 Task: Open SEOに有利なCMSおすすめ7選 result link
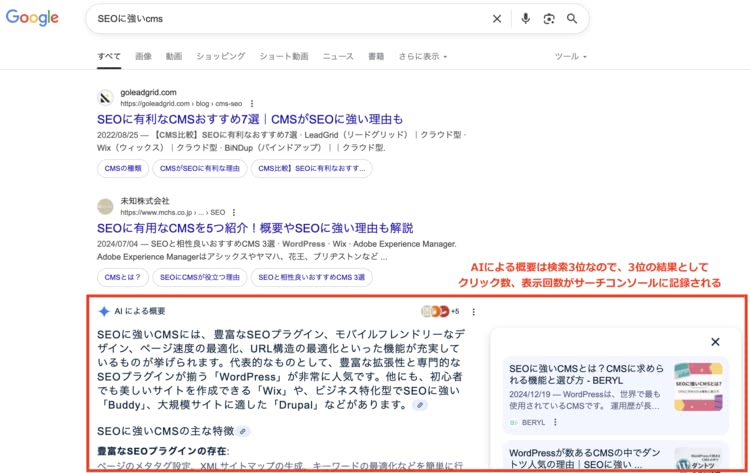(x=250, y=119)
